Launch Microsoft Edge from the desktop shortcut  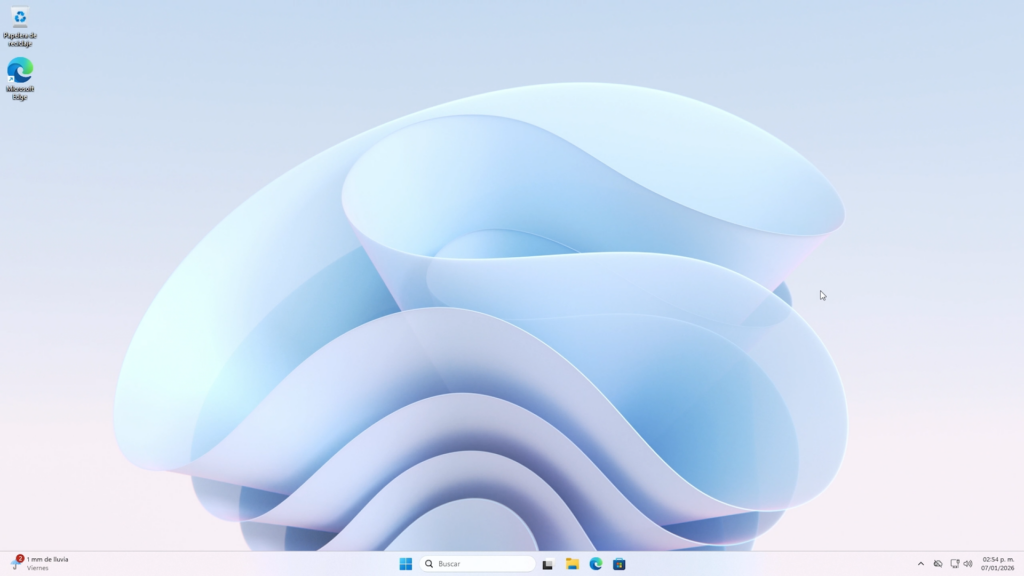[x=20, y=72]
